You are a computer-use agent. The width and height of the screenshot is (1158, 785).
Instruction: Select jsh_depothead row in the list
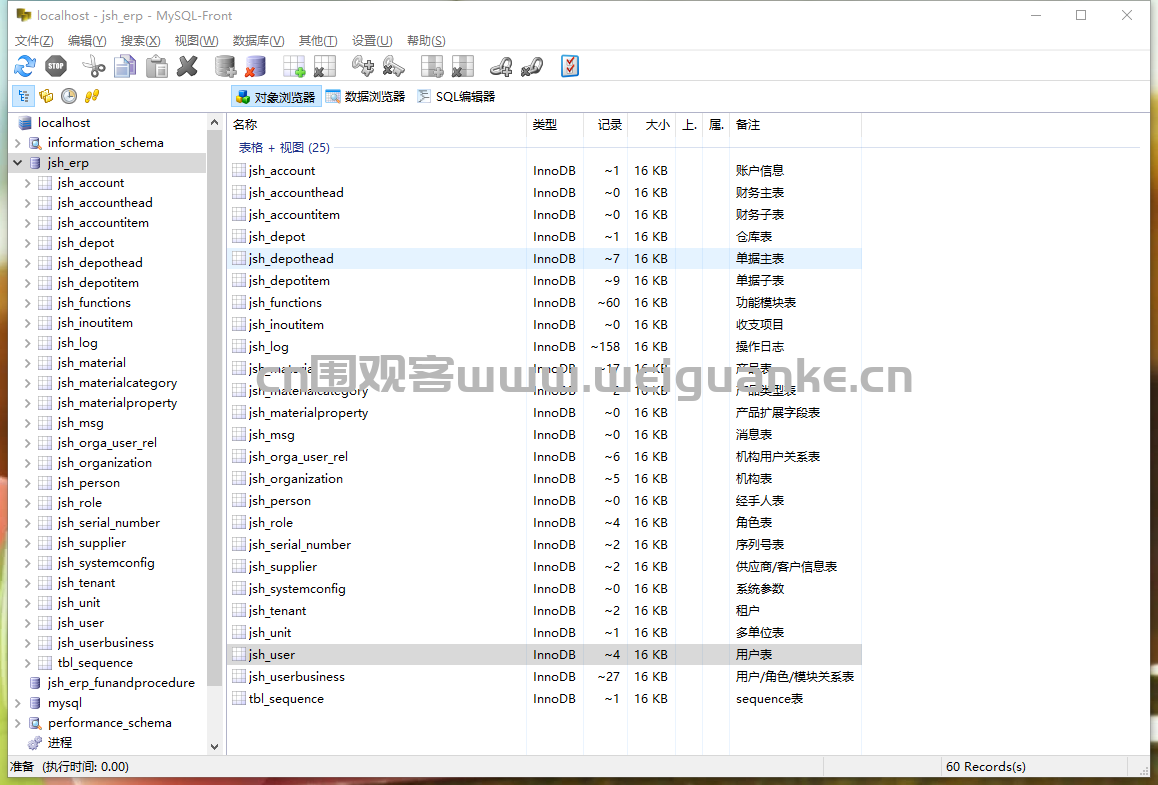tap(544, 258)
